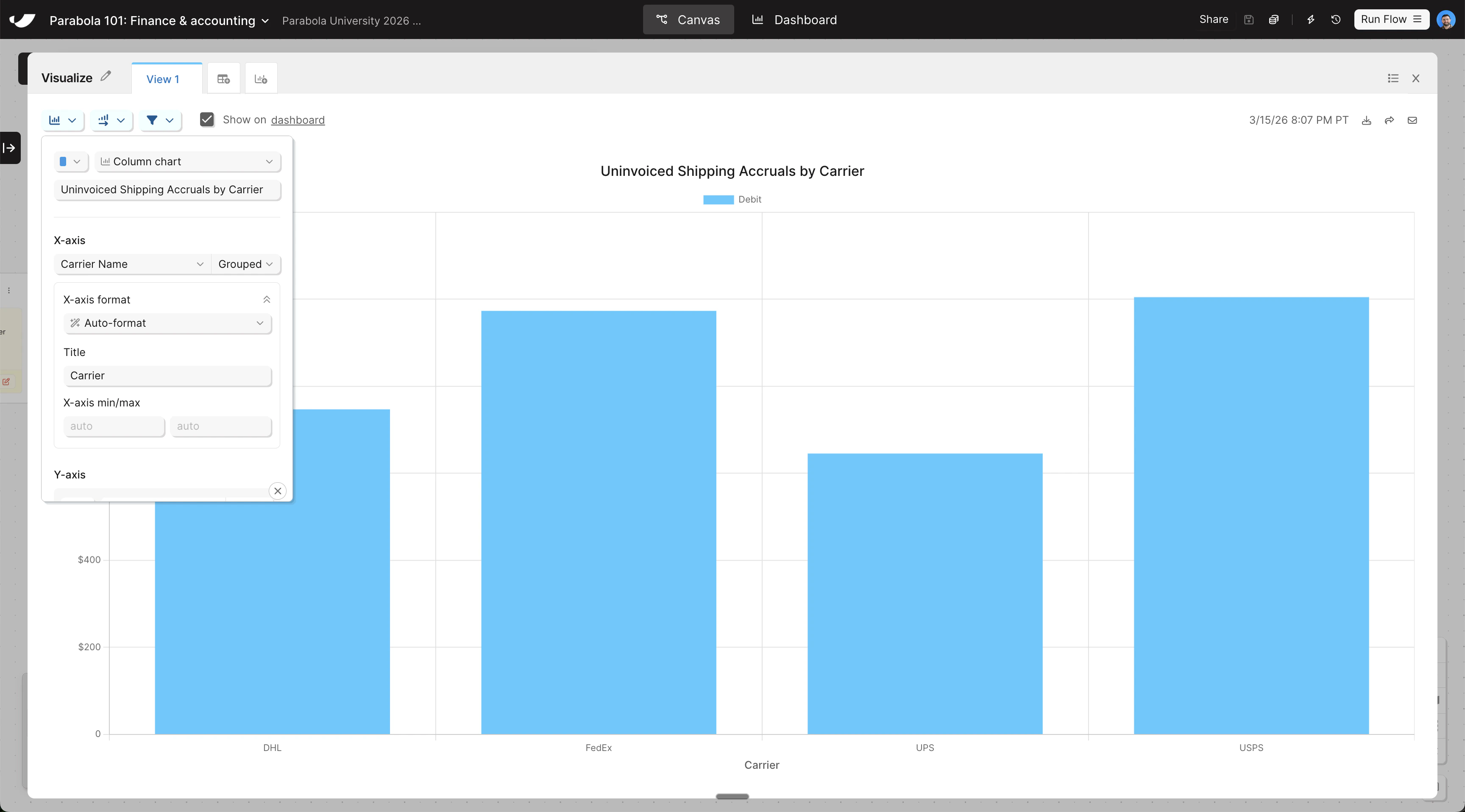Image resolution: width=1465 pixels, height=812 pixels.
Task: Edit the X-axis Title field
Action: [167, 376]
